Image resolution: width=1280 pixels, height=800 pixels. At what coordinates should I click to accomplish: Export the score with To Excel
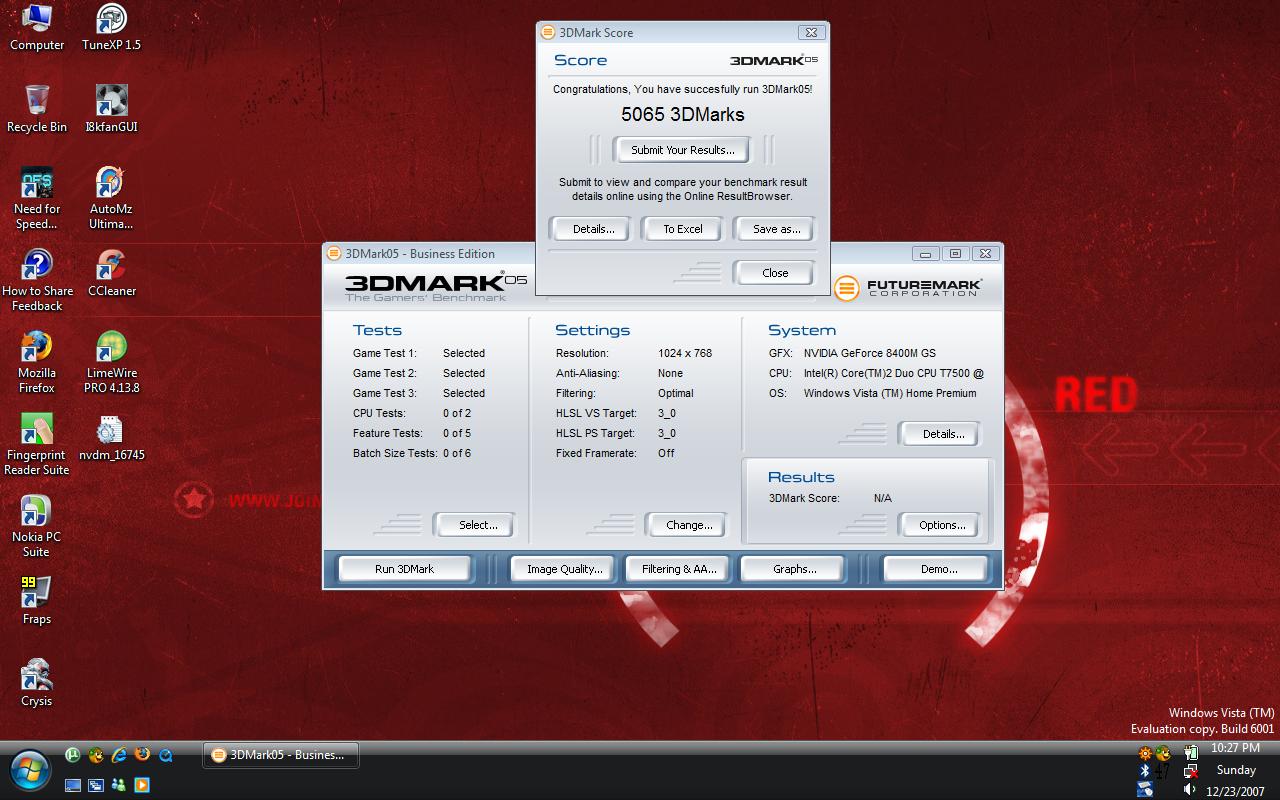(x=683, y=229)
